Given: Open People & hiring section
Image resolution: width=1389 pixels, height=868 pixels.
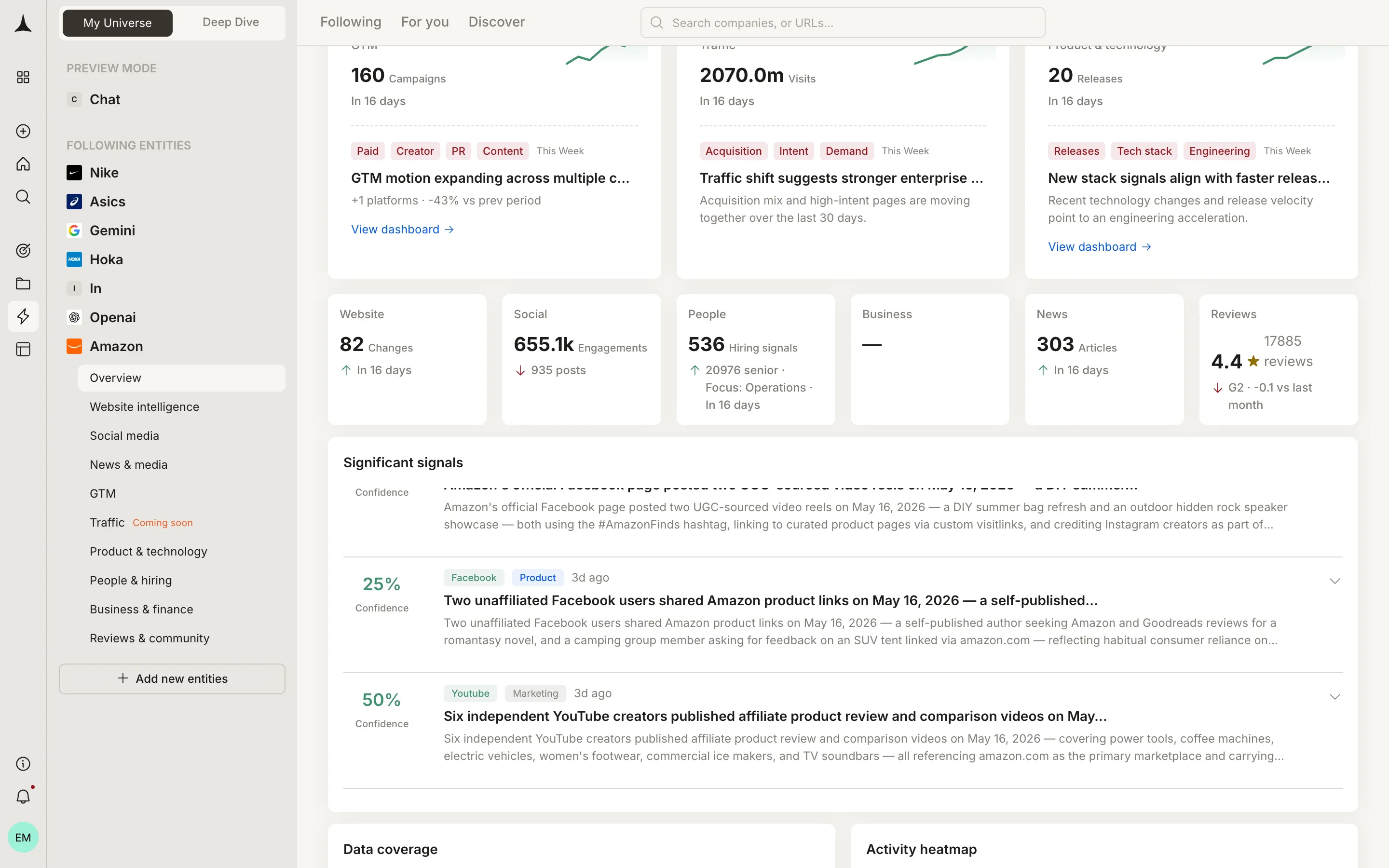Looking at the screenshot, I should tap(181, 581).
